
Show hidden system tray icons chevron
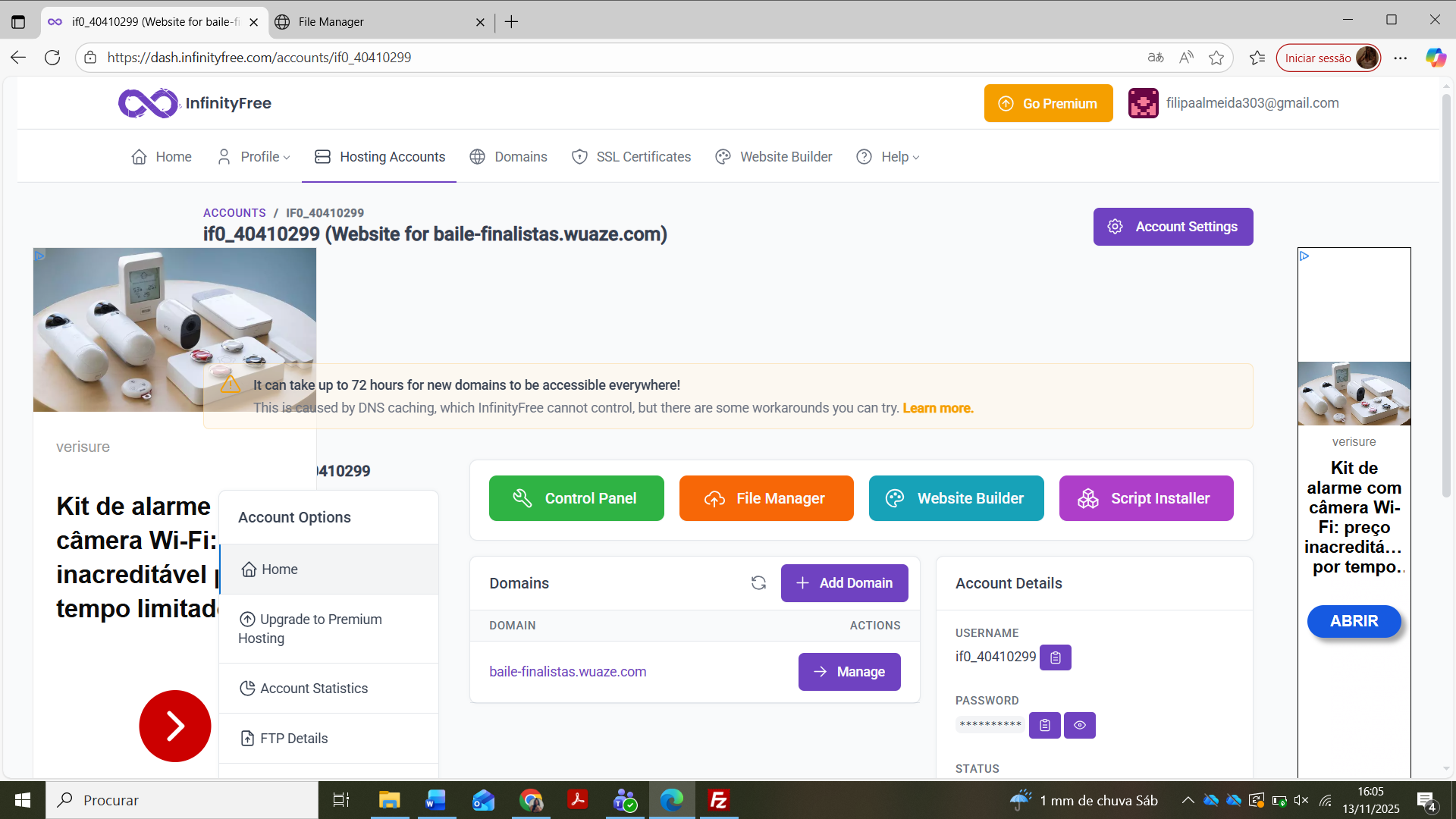(x=1188, y=800)
